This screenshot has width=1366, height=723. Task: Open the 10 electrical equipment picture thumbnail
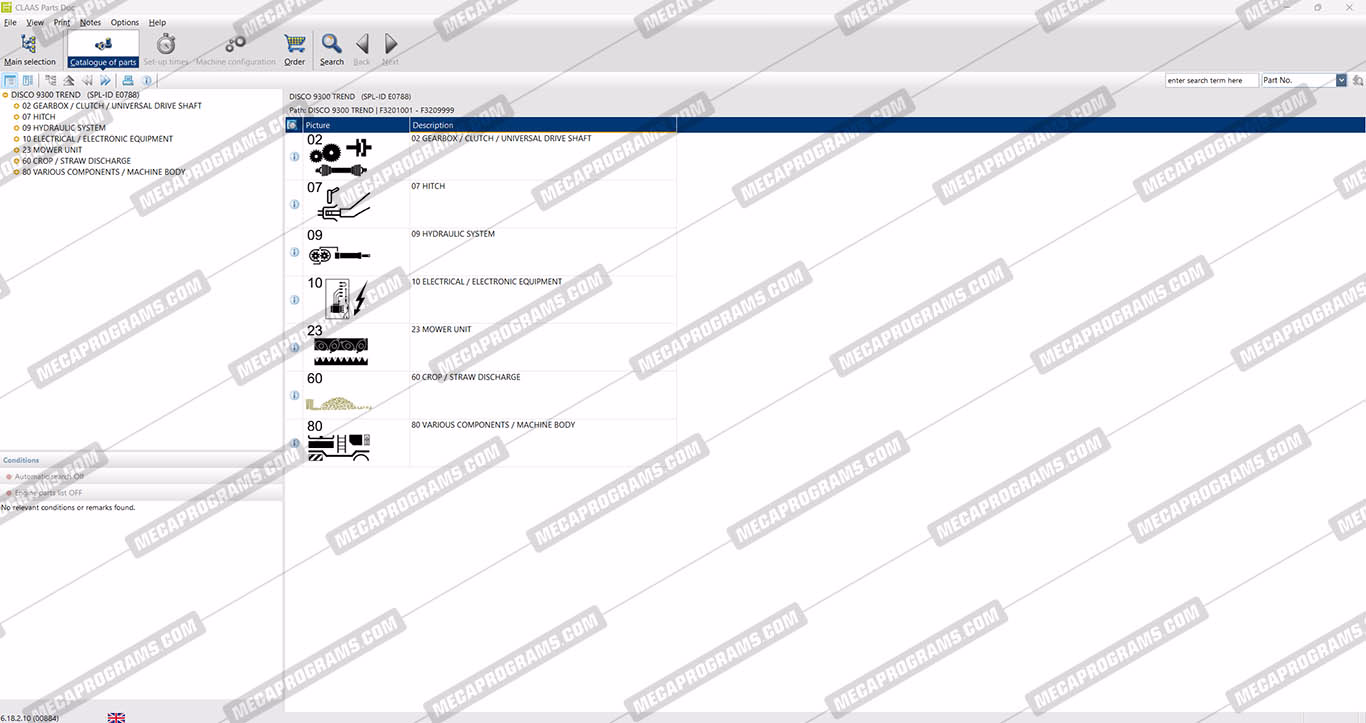(x=338, y=298)
